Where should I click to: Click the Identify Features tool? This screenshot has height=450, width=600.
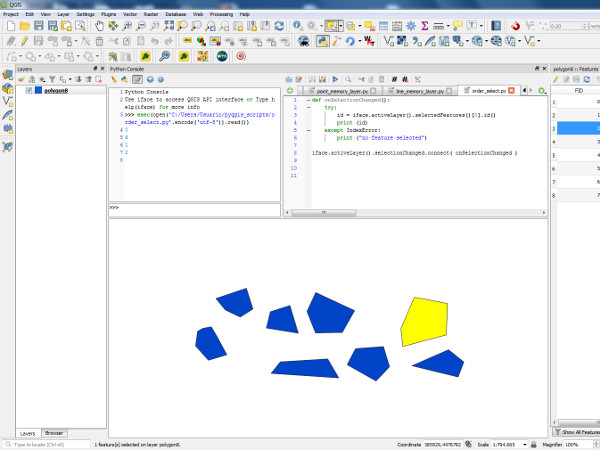point(297,26)
